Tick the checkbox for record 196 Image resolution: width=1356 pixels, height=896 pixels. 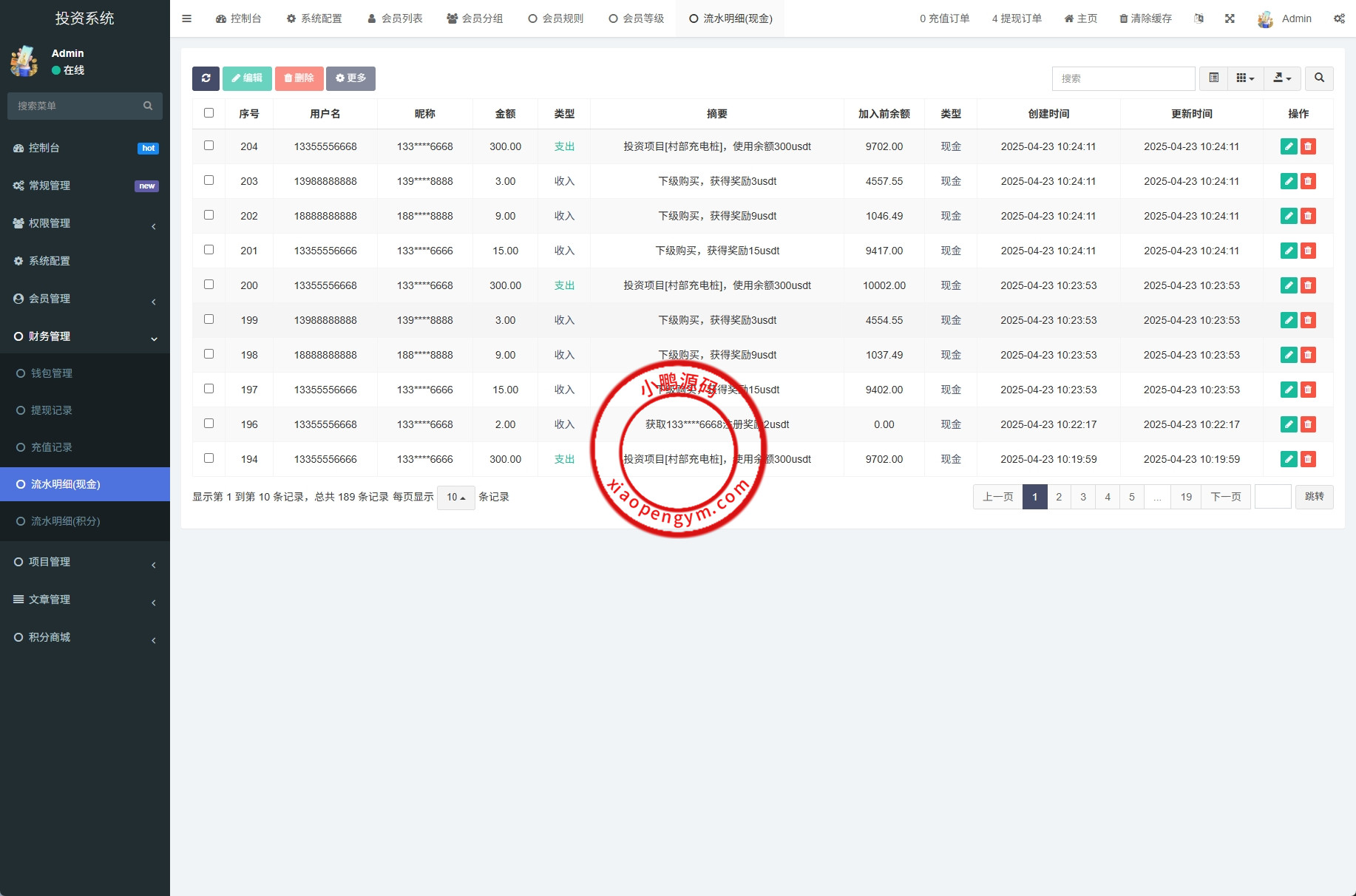point(209,424)
